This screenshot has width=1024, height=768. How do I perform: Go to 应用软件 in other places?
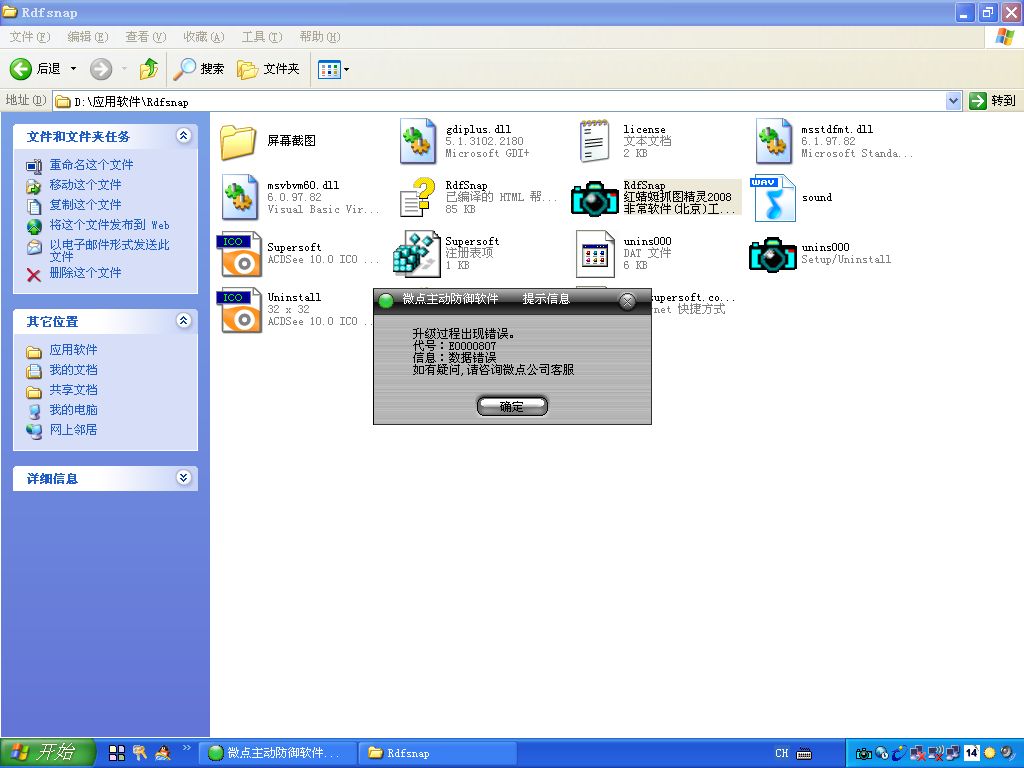click(x=74, y=350)
